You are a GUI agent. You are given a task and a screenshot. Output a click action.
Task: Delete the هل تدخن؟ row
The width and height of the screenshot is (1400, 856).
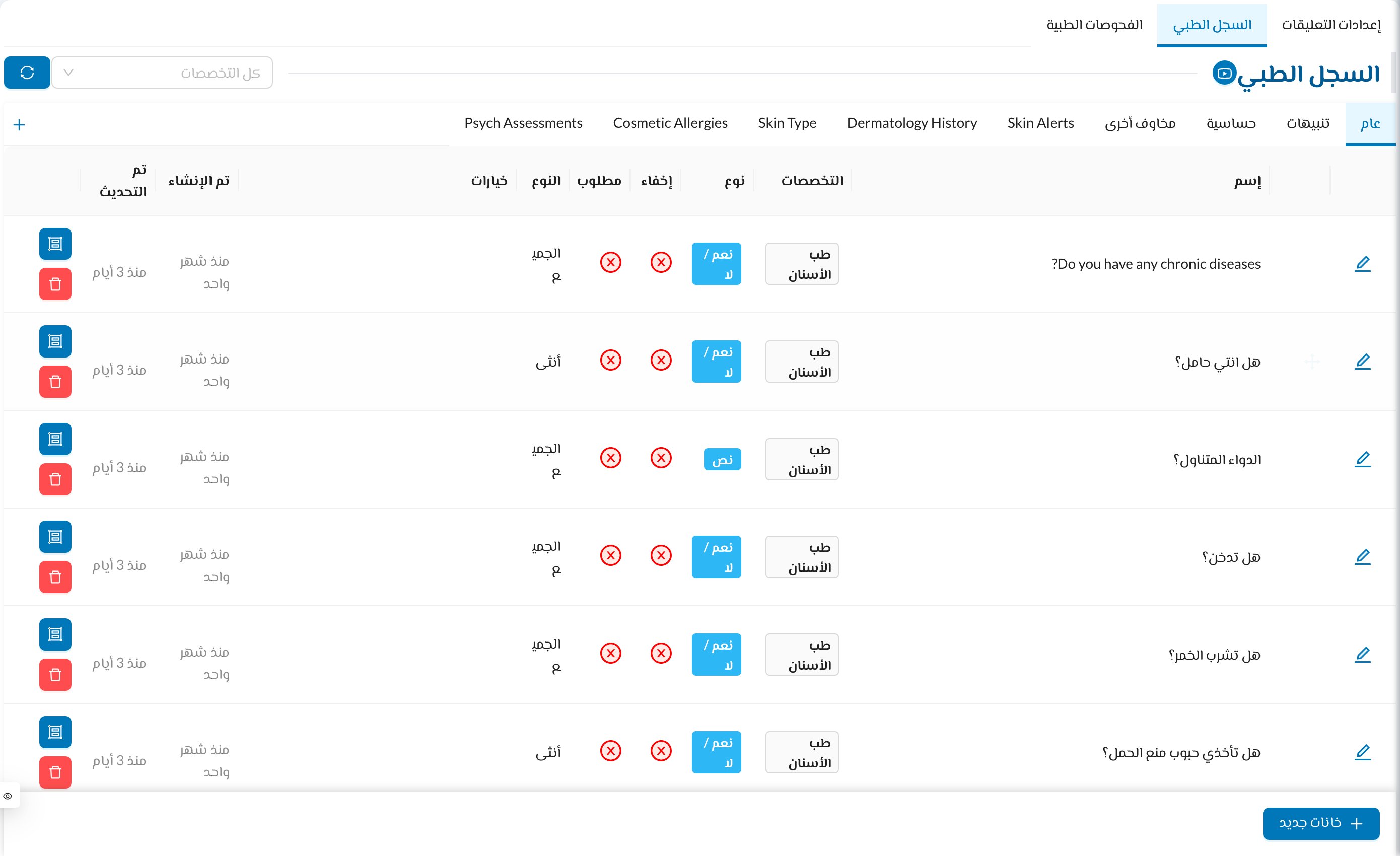55,577
